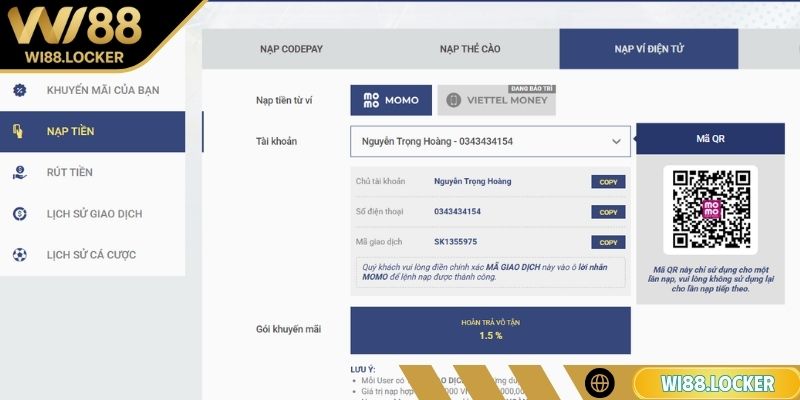Click the Gói khuyến mãi label
800x400 pixels.
point(288,330)
